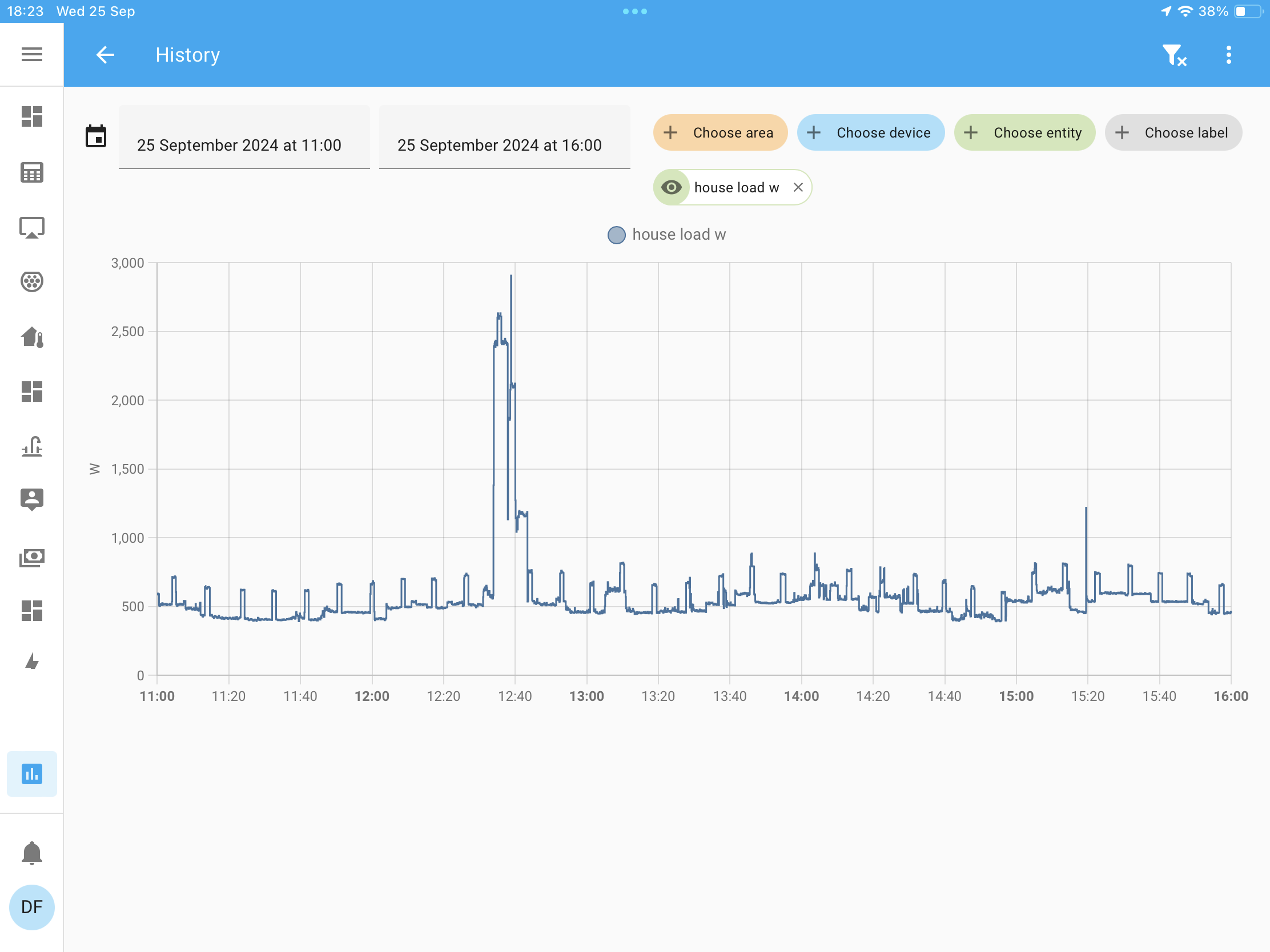Screen dimensions: 1270x952
Task: Open the lightning bolt energy sidebar icon
Action: tap(31, 661)
